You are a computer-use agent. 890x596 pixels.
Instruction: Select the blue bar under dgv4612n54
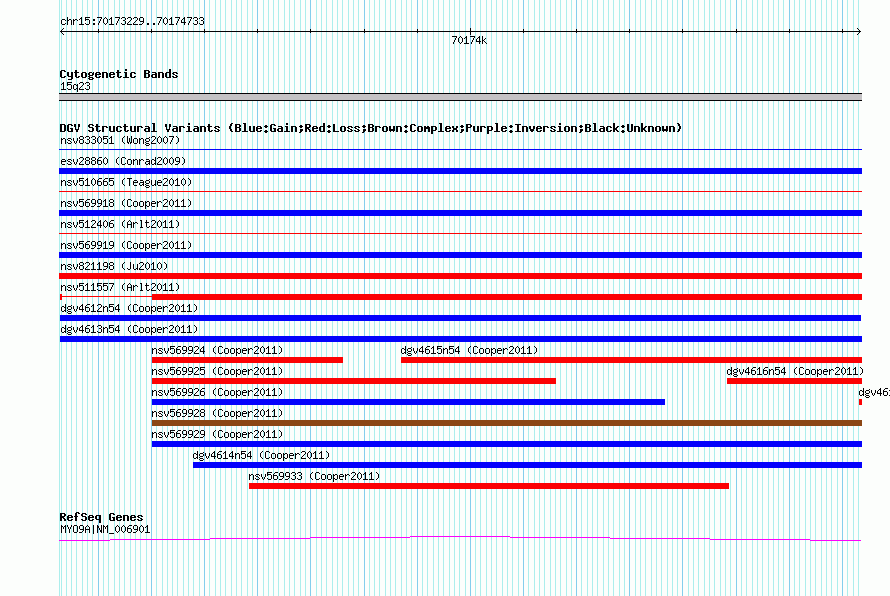460,318
